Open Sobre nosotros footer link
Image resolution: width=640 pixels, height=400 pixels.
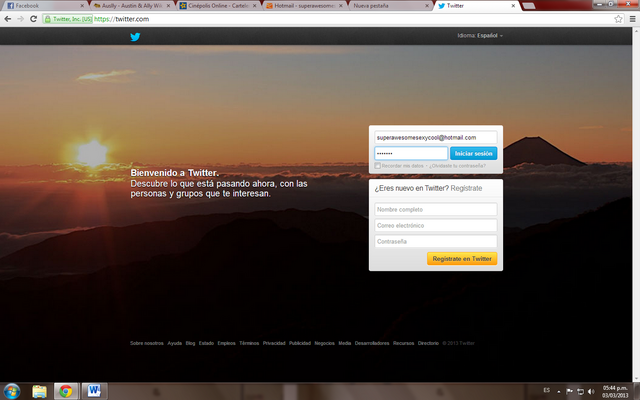pyautogui.click(x=147, y=343)
